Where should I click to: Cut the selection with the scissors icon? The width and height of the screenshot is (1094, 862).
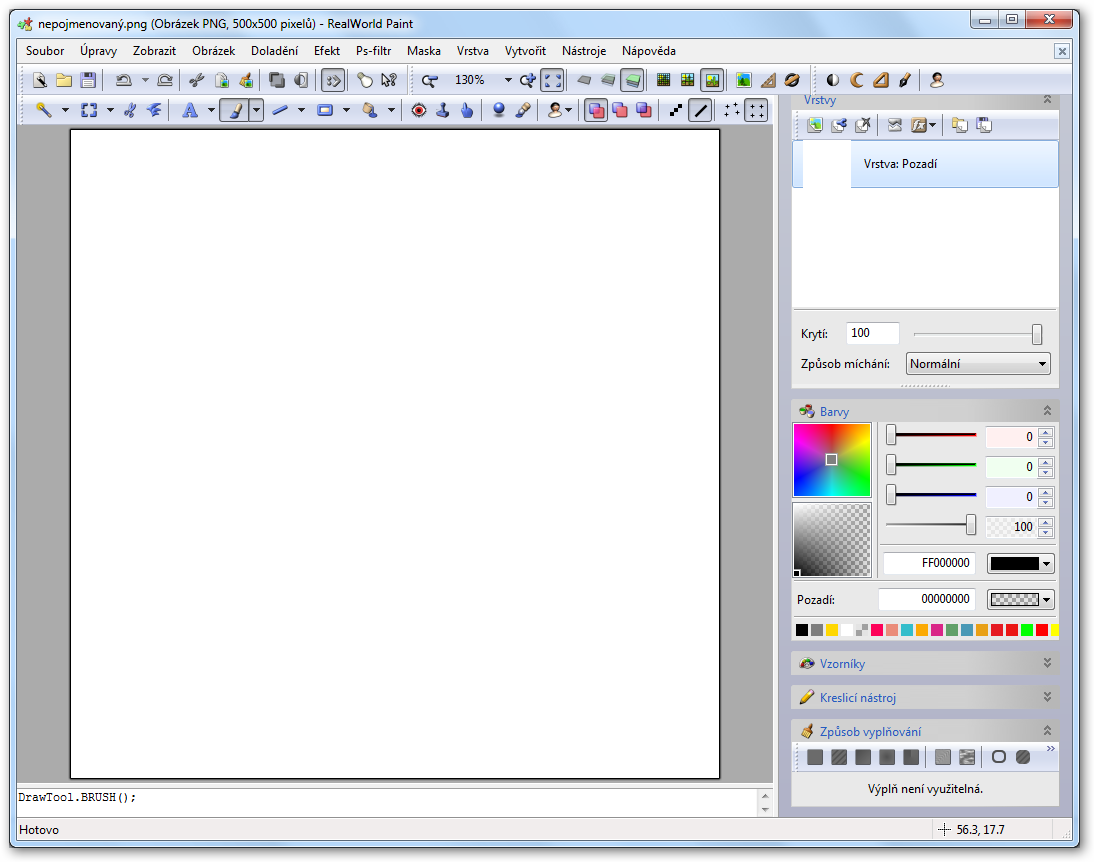coord(197,80)
